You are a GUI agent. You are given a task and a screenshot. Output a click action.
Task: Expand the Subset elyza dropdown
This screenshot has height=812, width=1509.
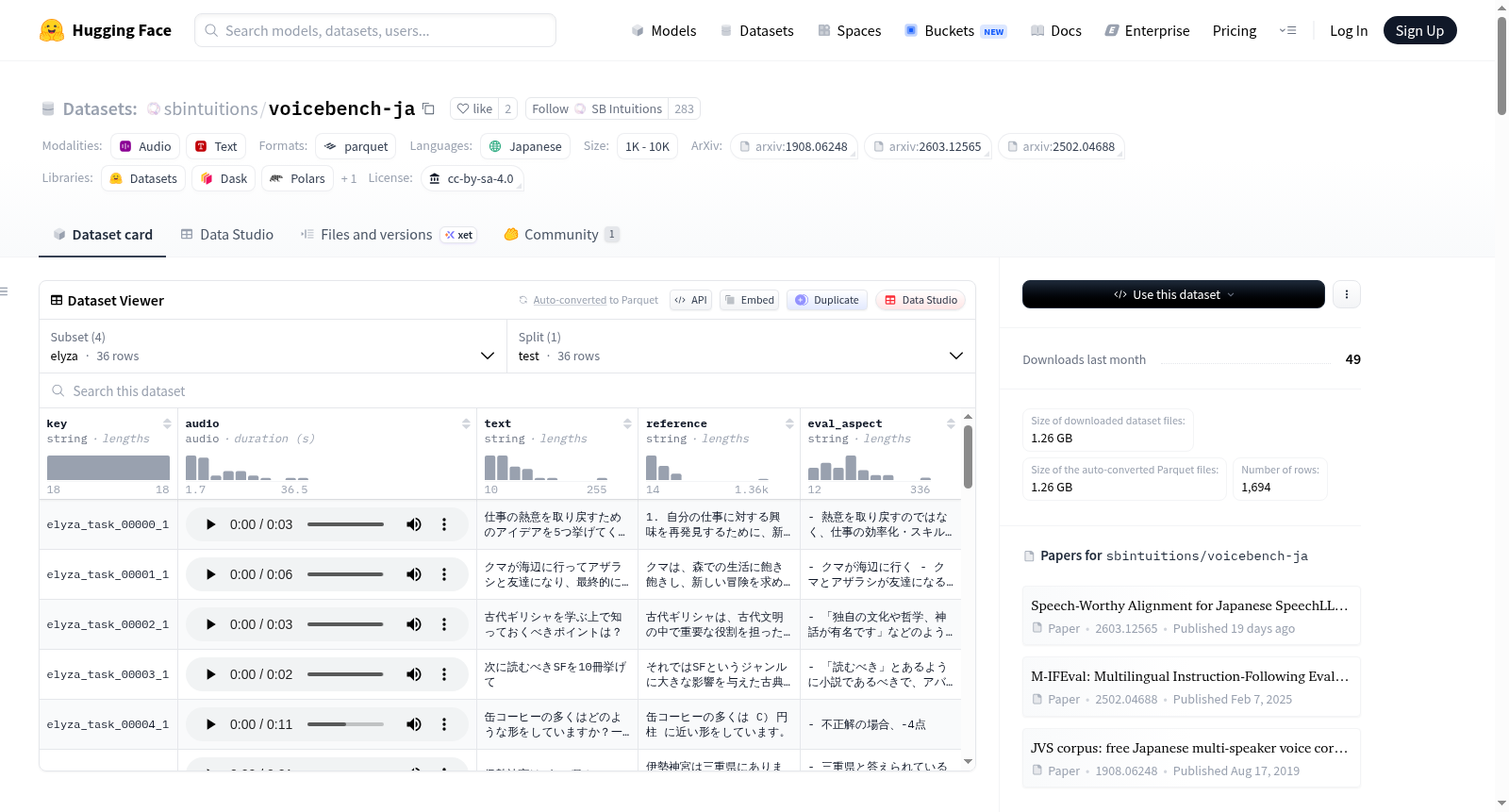(x=273, y=347)
